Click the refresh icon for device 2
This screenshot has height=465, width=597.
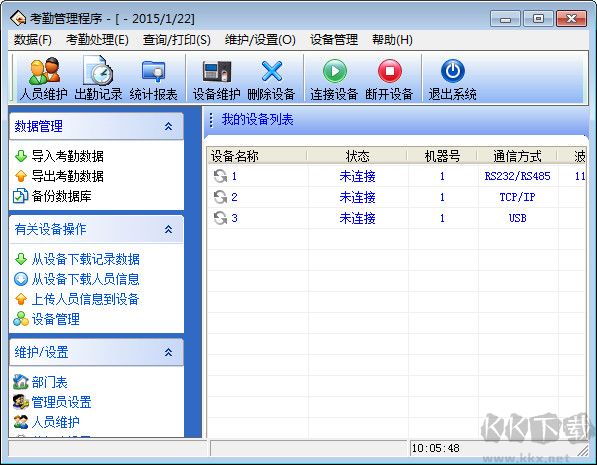(x=220, y=197)
